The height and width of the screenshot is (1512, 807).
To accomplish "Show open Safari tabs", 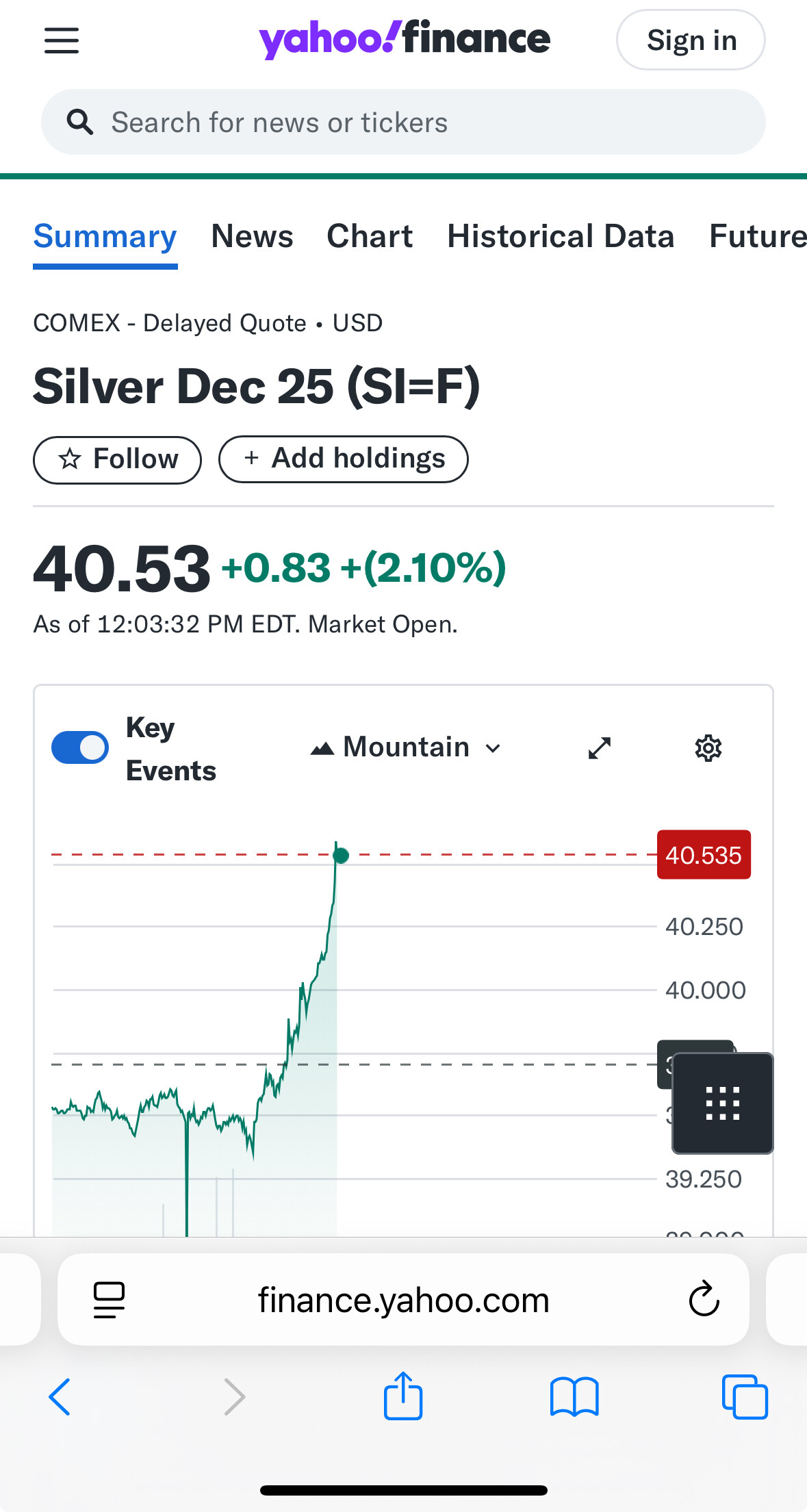I will click(x=745, y=1396).
